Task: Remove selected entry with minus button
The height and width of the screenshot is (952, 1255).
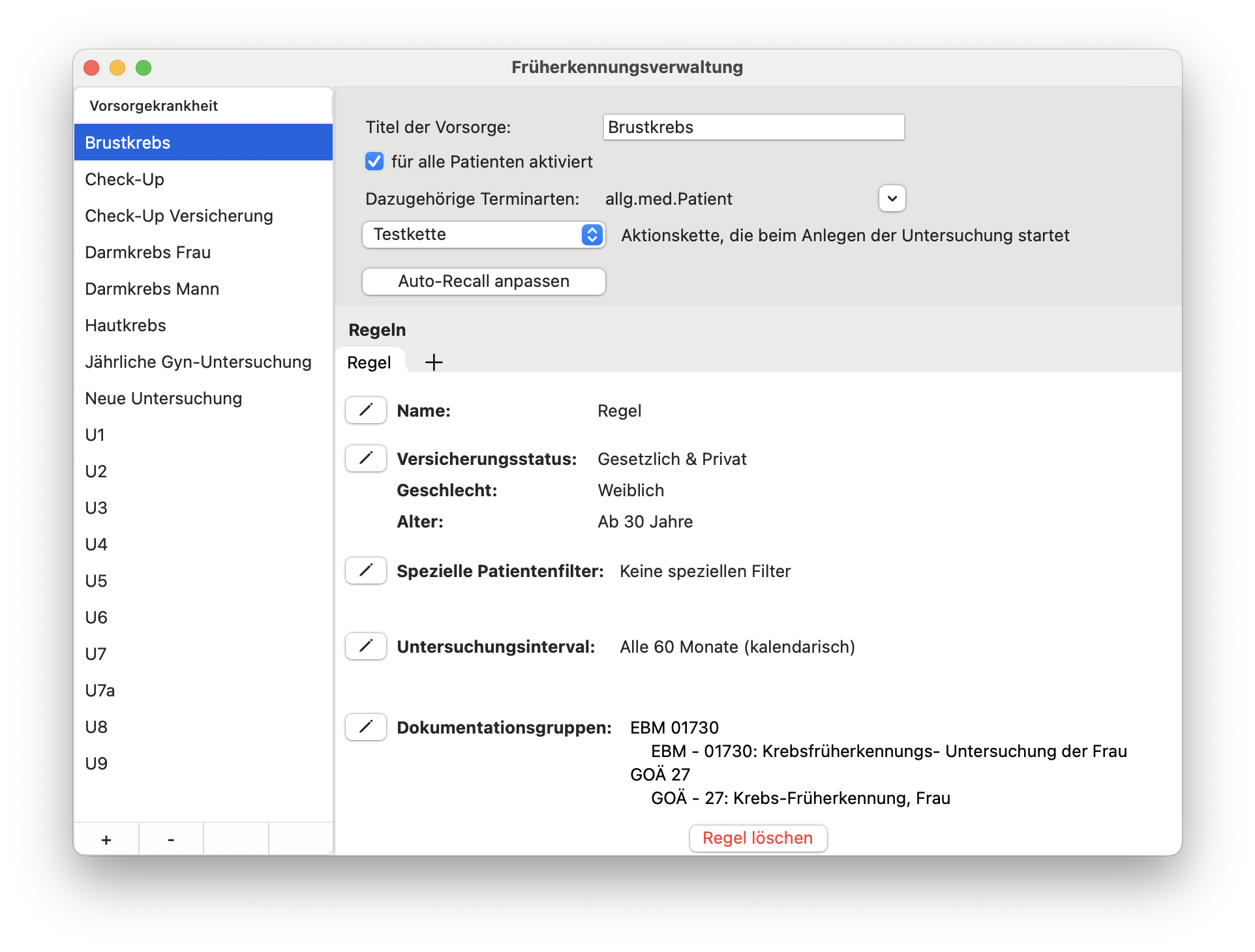Action: [x=171, y=839]
